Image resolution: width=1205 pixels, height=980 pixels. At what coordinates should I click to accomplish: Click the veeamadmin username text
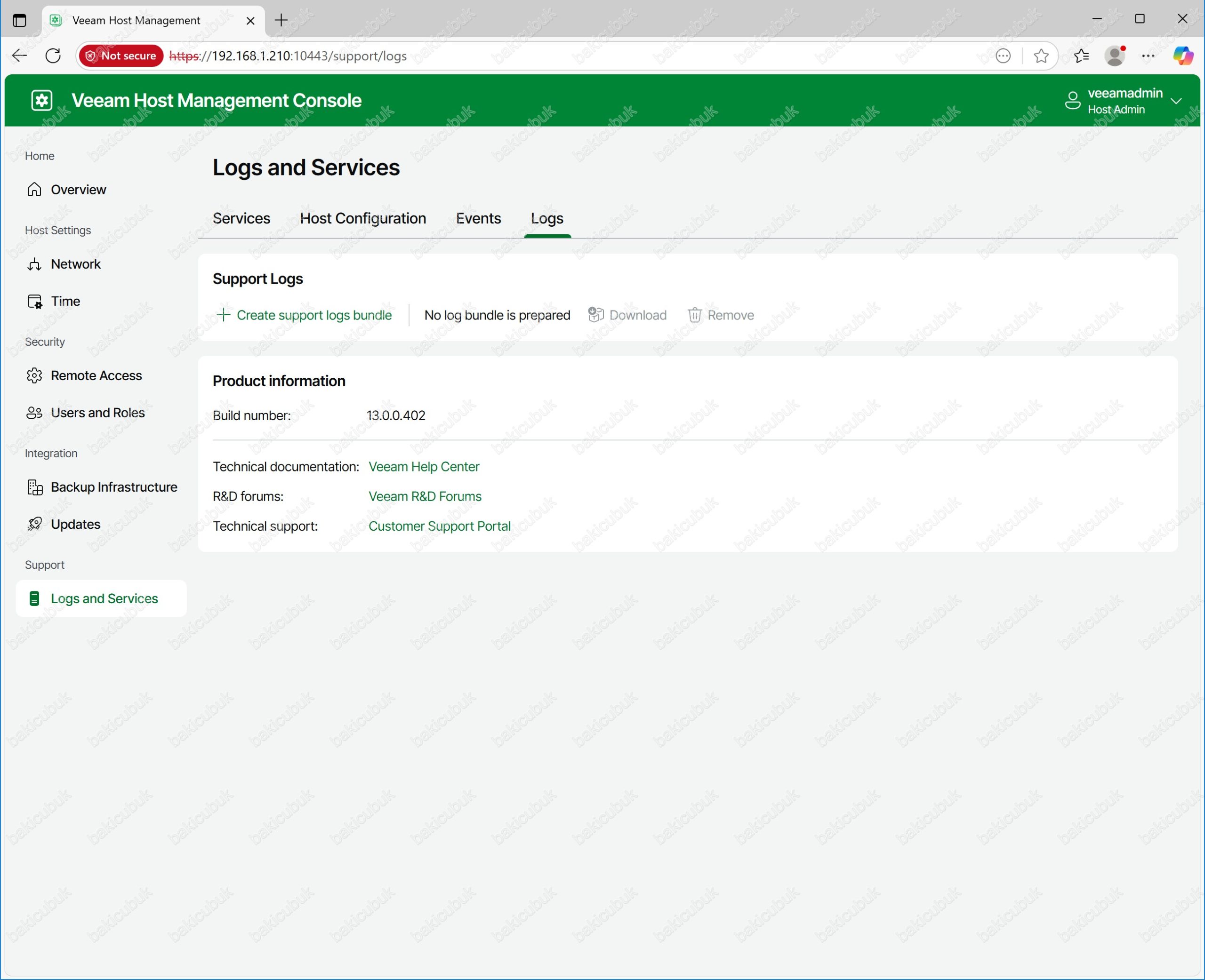coord(1125,93)
